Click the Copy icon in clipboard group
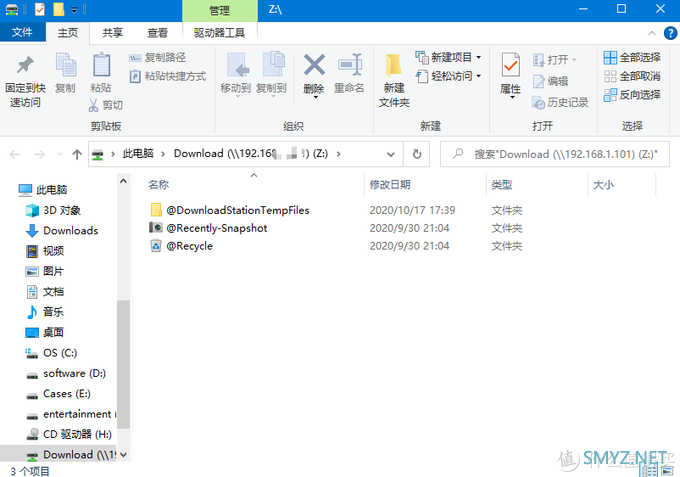 pyautogui.click(x=66, y=65)
